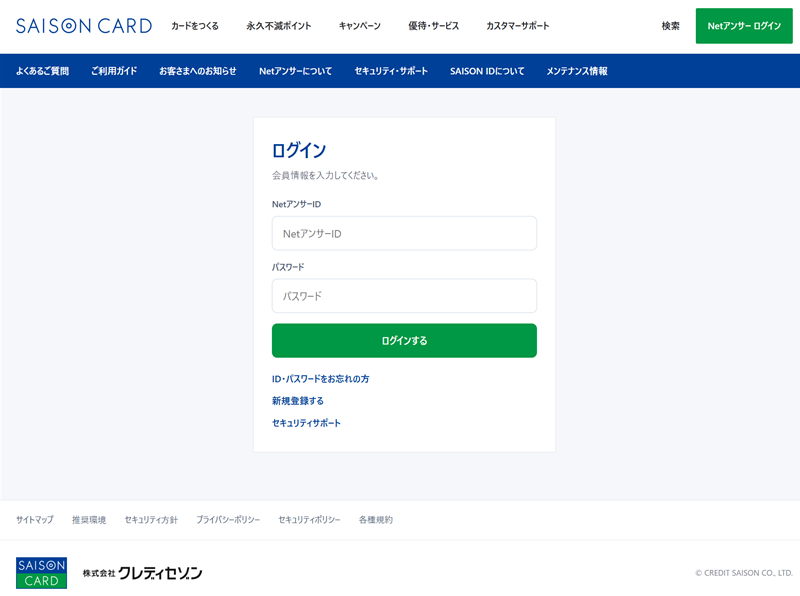This screenshot has width=800, height=596.
Task: Open the セキュリティポリシー footer link
Action: coord(309,519)
